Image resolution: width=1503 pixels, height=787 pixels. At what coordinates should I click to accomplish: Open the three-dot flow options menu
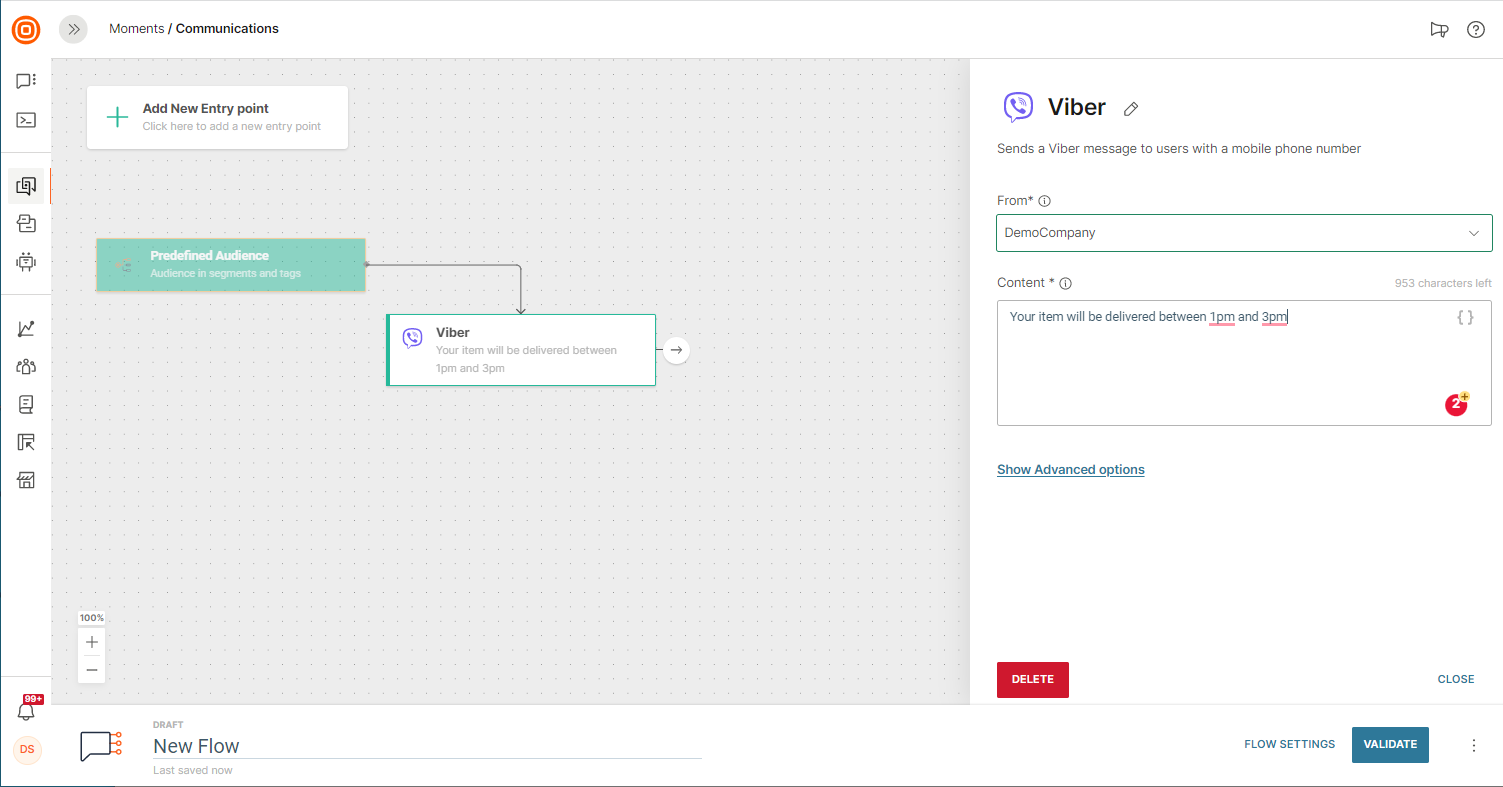[1473, 745]
